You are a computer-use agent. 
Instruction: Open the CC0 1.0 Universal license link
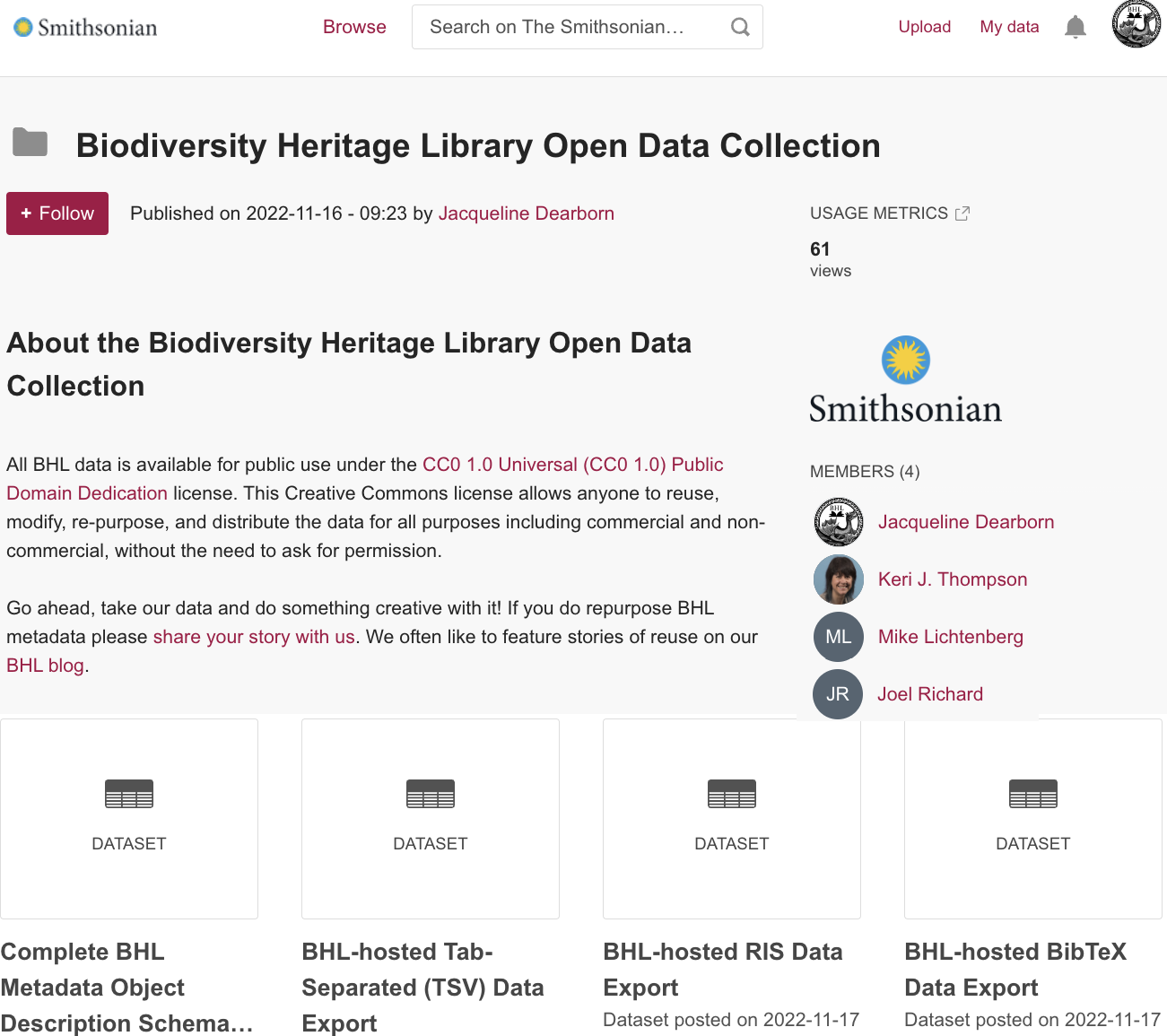(x=572, y=465)
